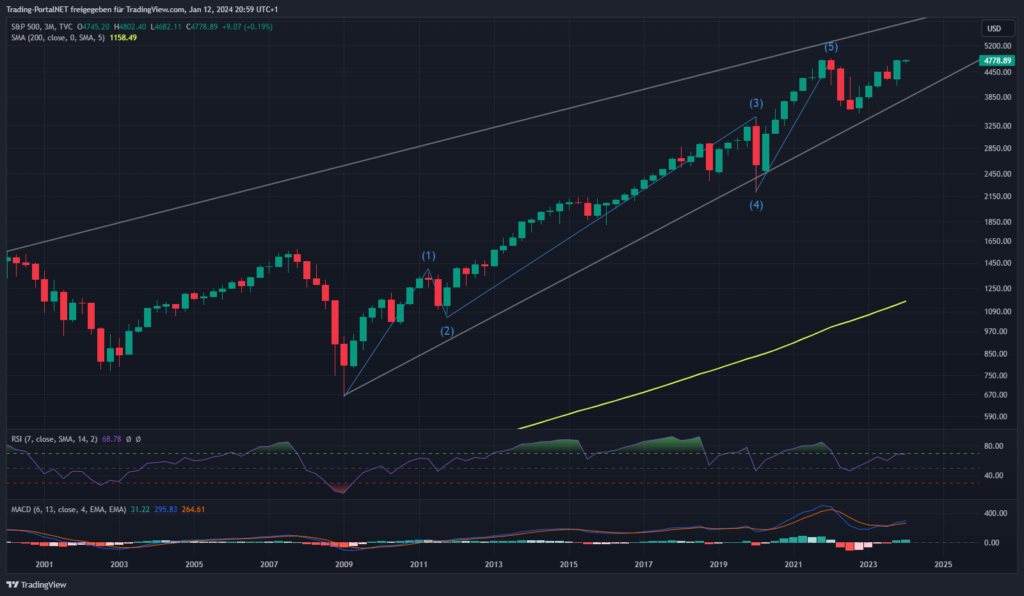Click the 2450.00 price axis label
This screenshot has width=1024, height=596.
(x=997, y=174)
